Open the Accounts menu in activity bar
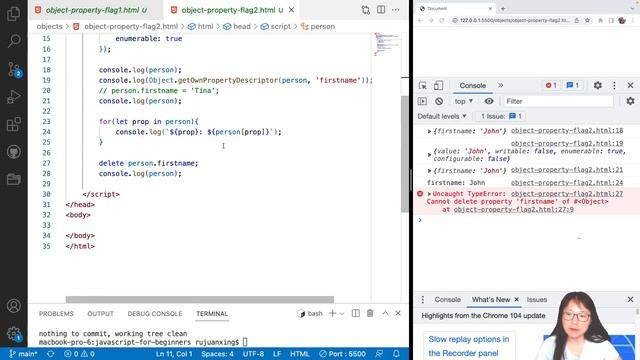The height and width of the screenshot is (360, 640). [13, 306]
